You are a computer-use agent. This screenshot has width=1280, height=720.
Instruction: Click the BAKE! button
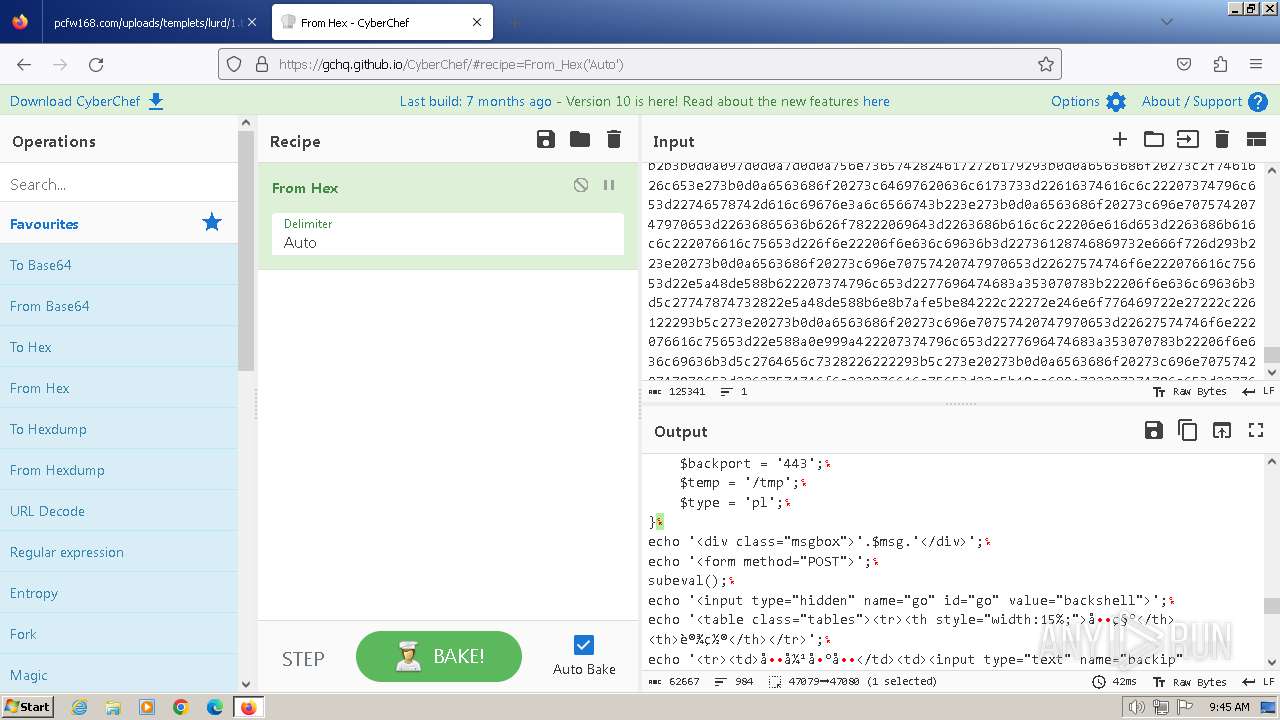439,656
